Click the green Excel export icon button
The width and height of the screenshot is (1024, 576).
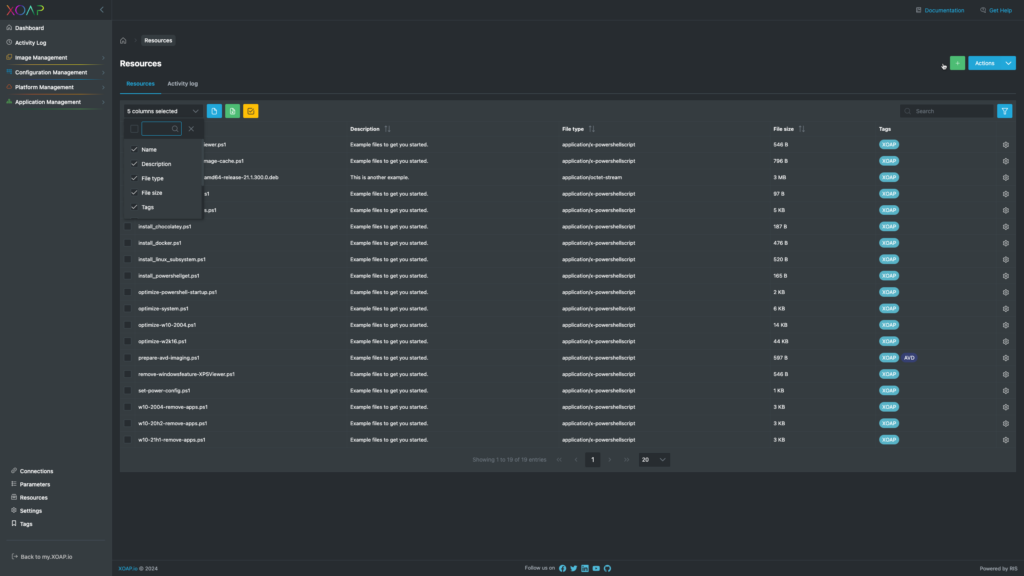[232, 111]
